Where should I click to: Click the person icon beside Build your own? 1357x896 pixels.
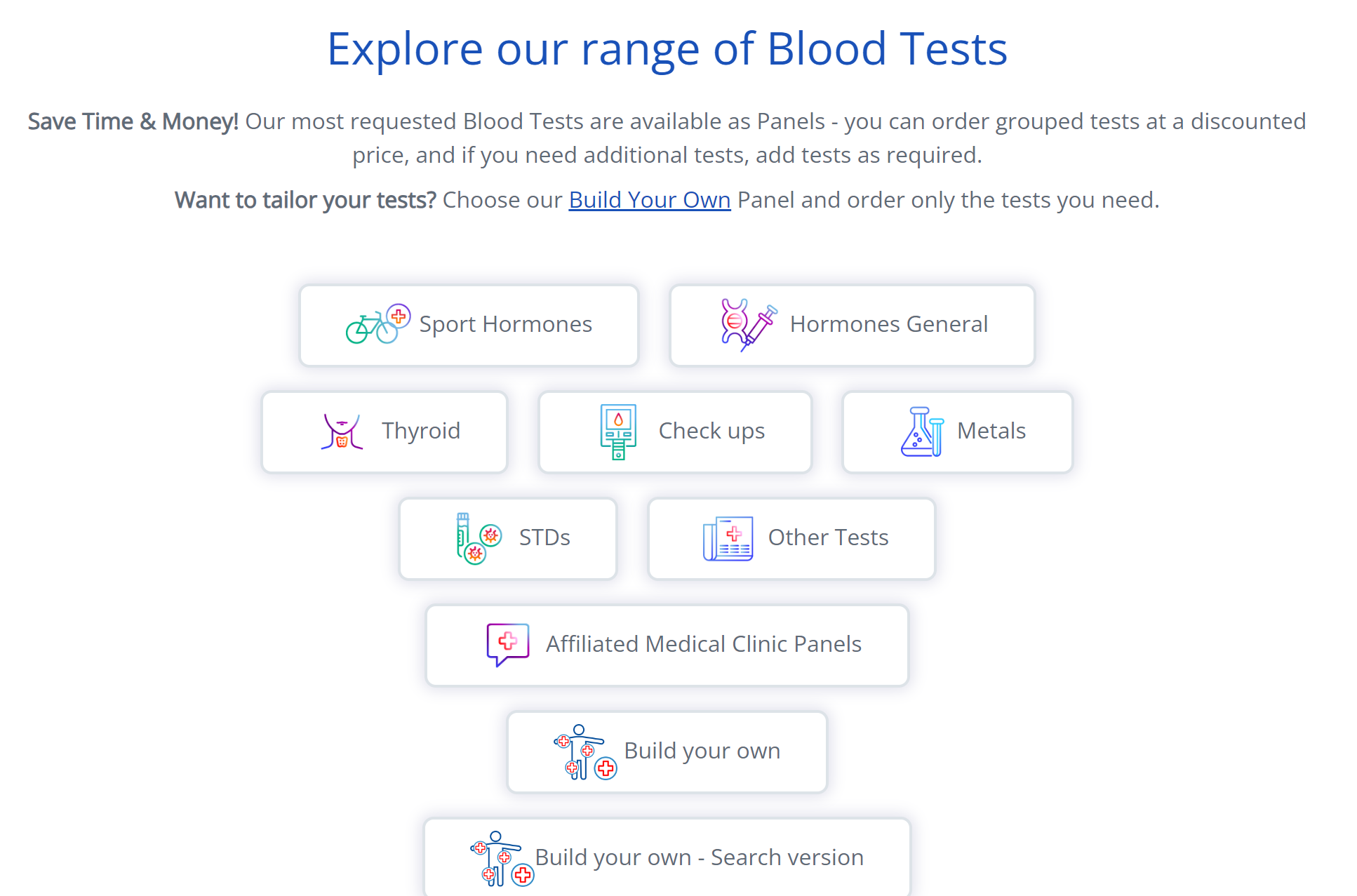pos(585,751)
